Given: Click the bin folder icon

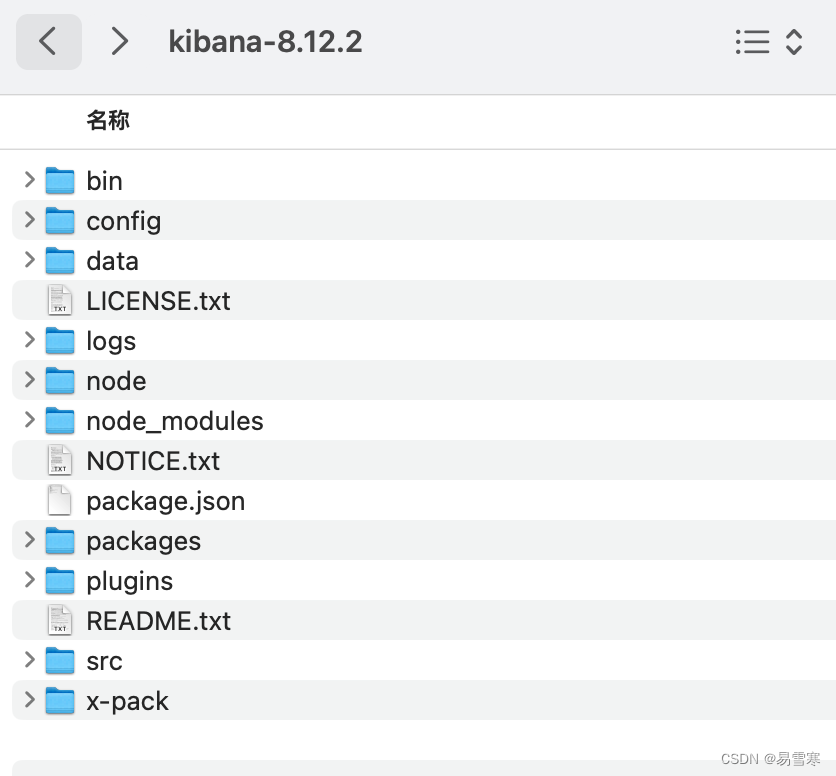Looking at the screenshot, I should coord(60,180).
